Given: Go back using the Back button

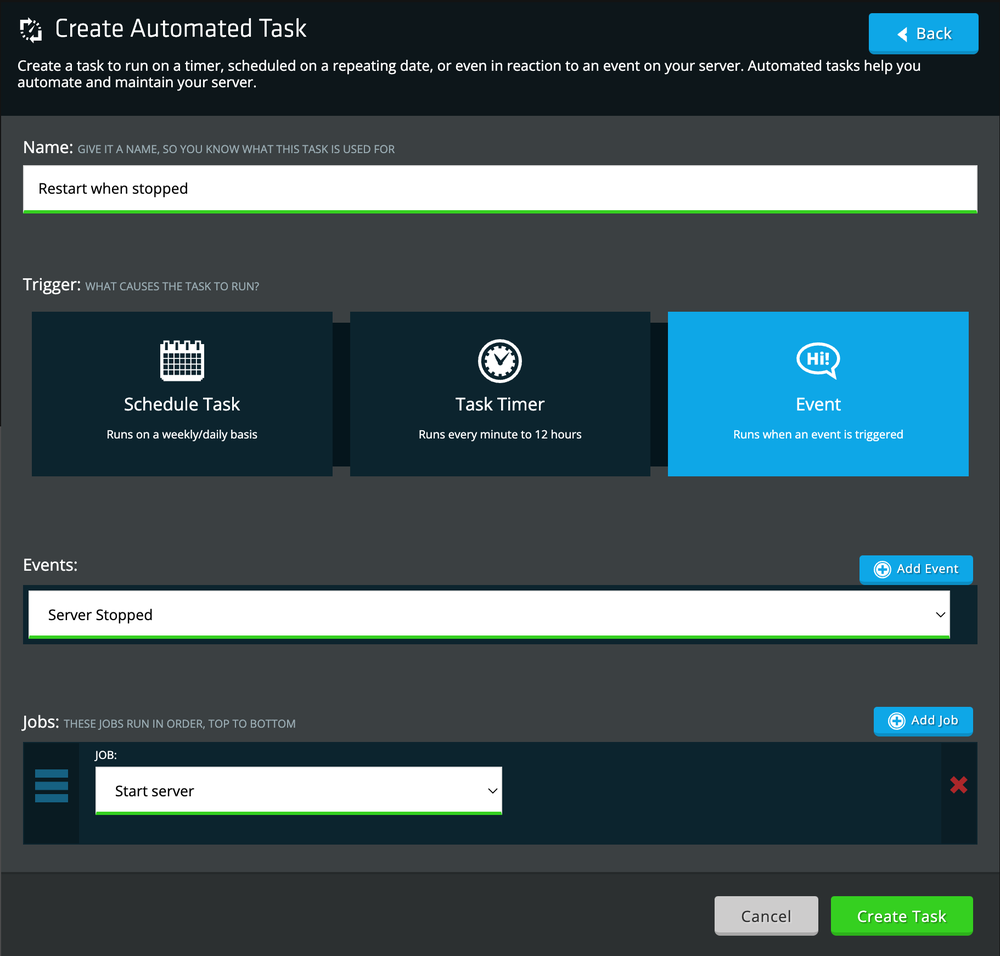Looking at the screenshot, I should pyautogui.click(x=923, y=33).
